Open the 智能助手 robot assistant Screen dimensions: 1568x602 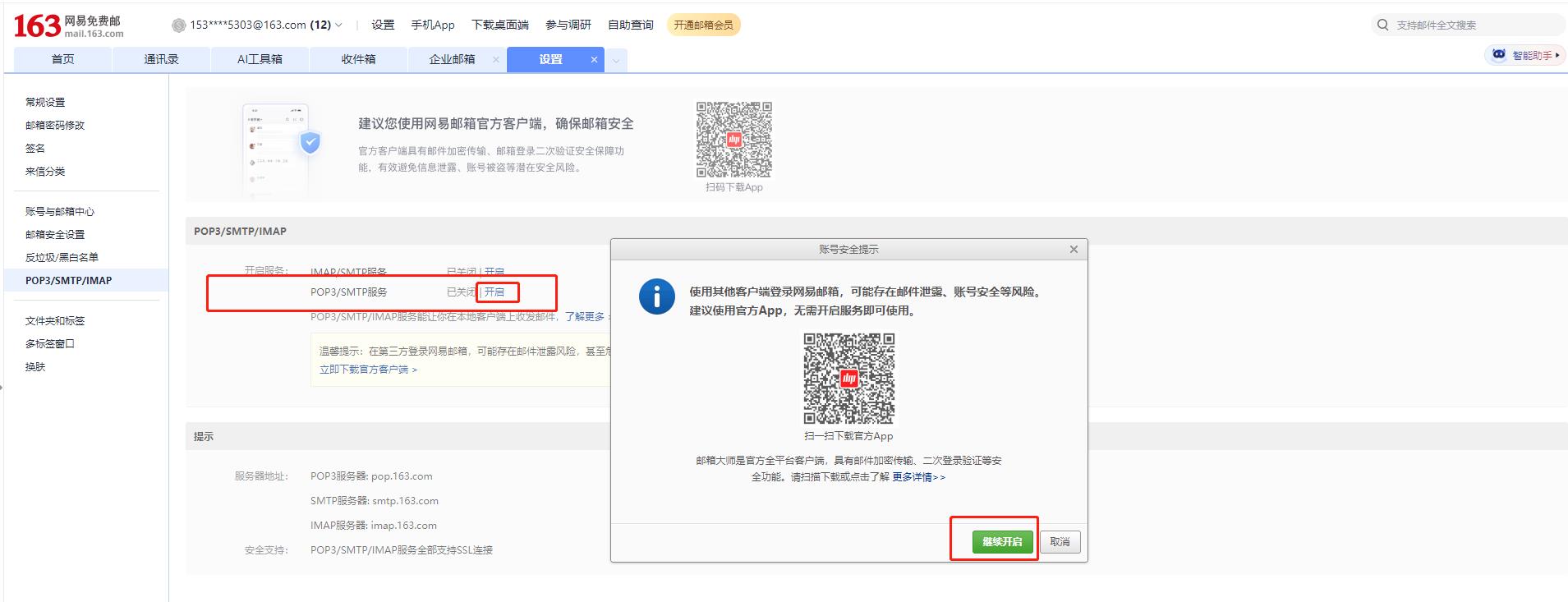click(x=1524, y=55)
